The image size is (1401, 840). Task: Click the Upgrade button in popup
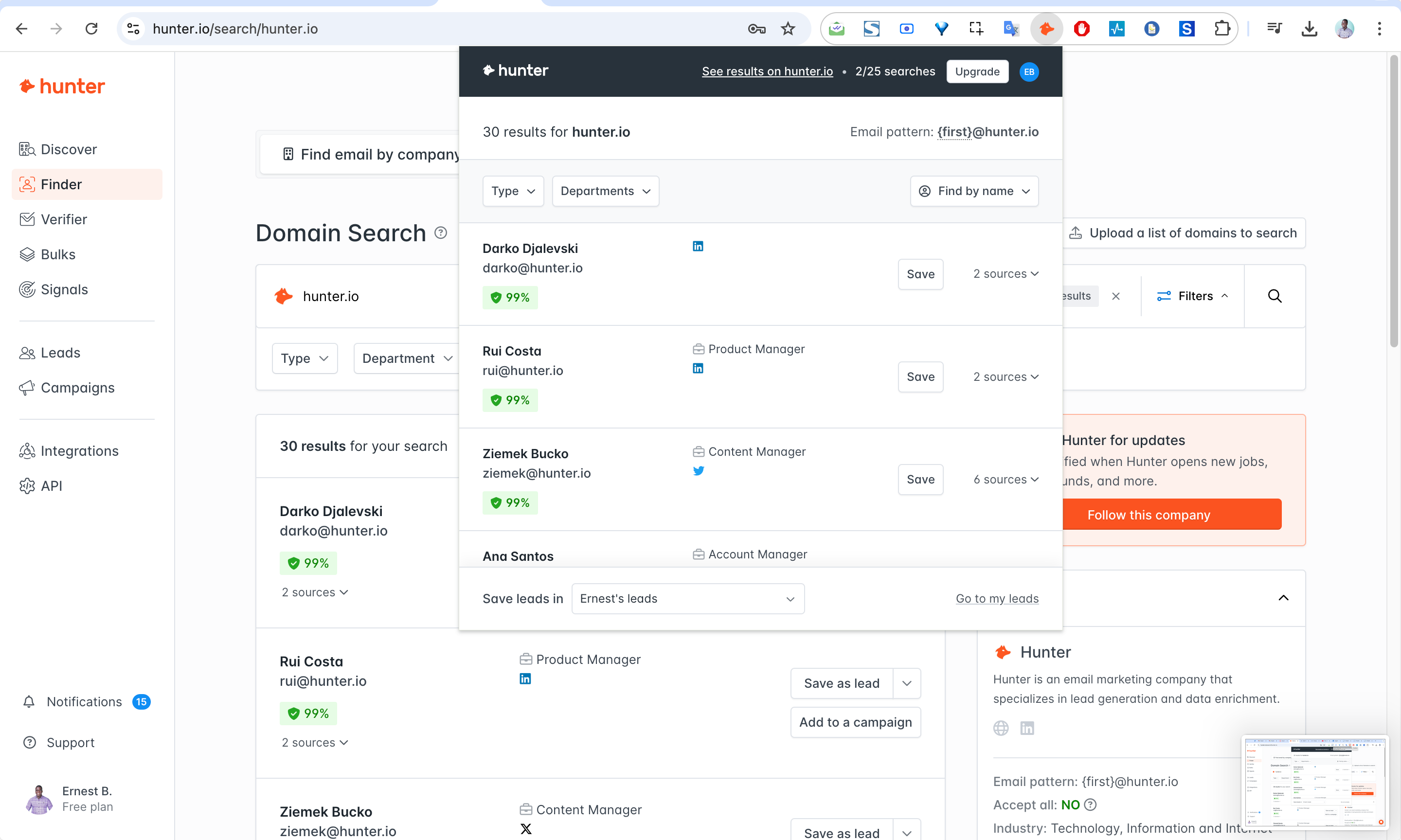coord(977,71)
